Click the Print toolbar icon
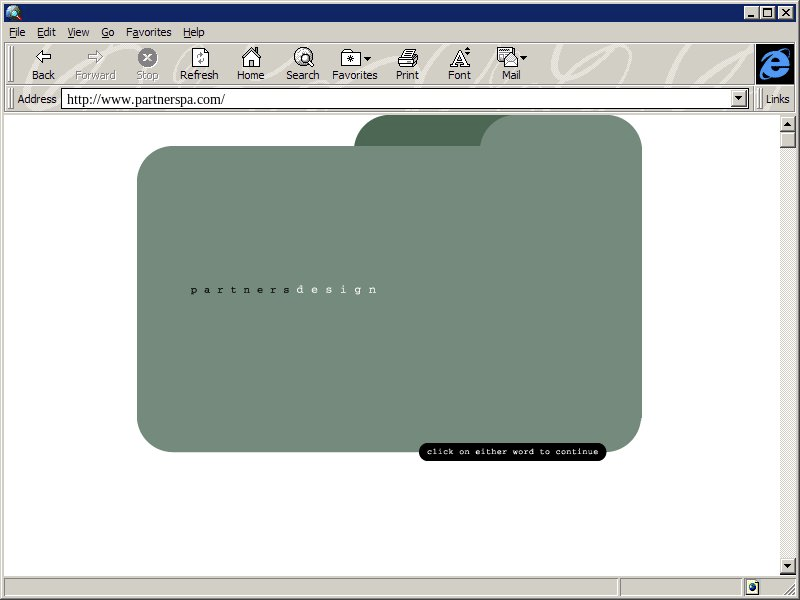 pos(407,58)
